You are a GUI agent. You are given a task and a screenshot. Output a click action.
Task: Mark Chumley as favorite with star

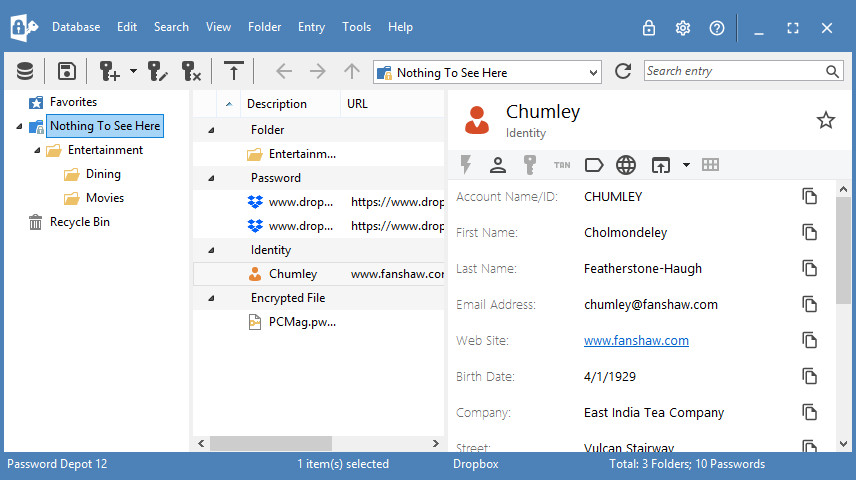click(825, 120)
